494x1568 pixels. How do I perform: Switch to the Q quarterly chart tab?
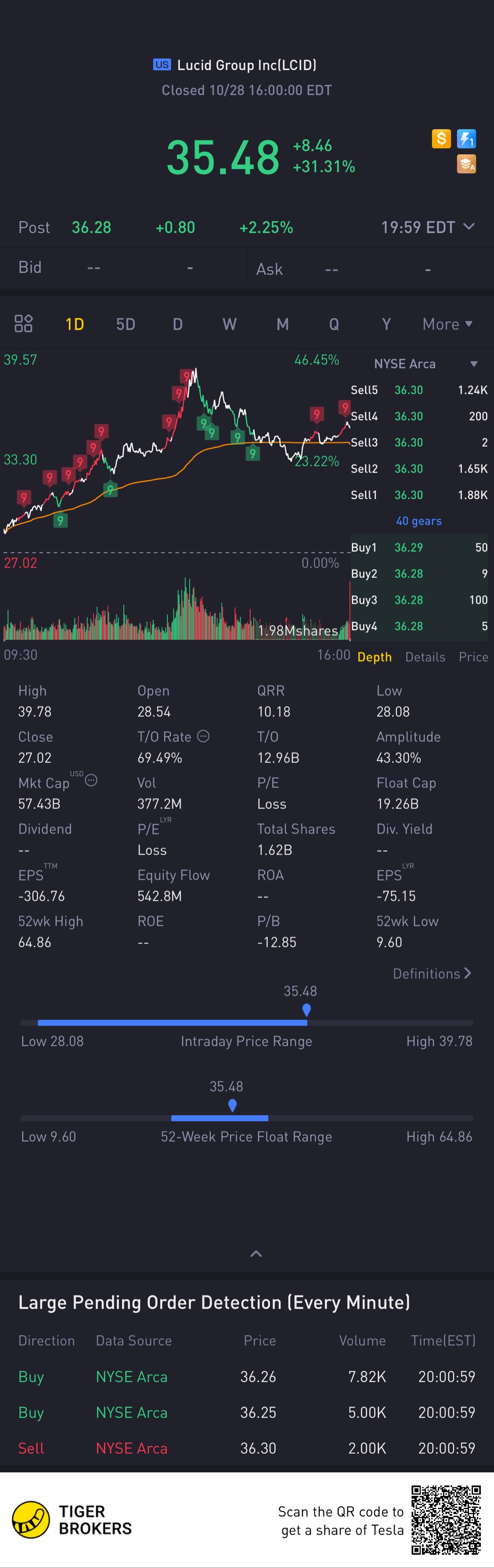(x=334, y=324)
